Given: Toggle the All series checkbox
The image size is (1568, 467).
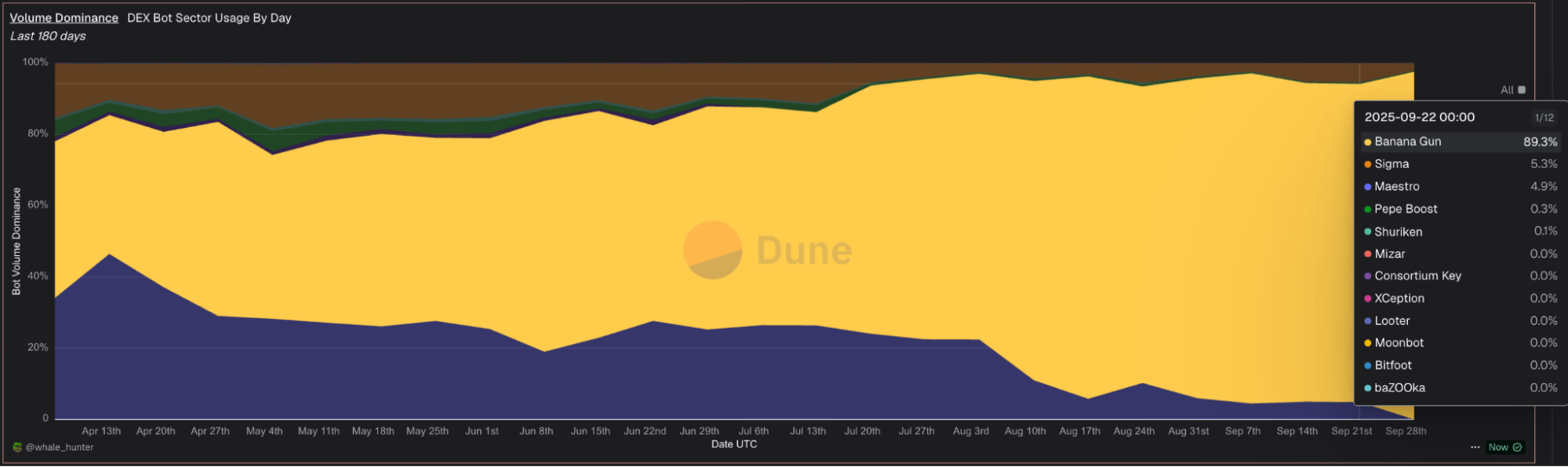Looking at the screenshot, I should click(x=1522, y=90).
